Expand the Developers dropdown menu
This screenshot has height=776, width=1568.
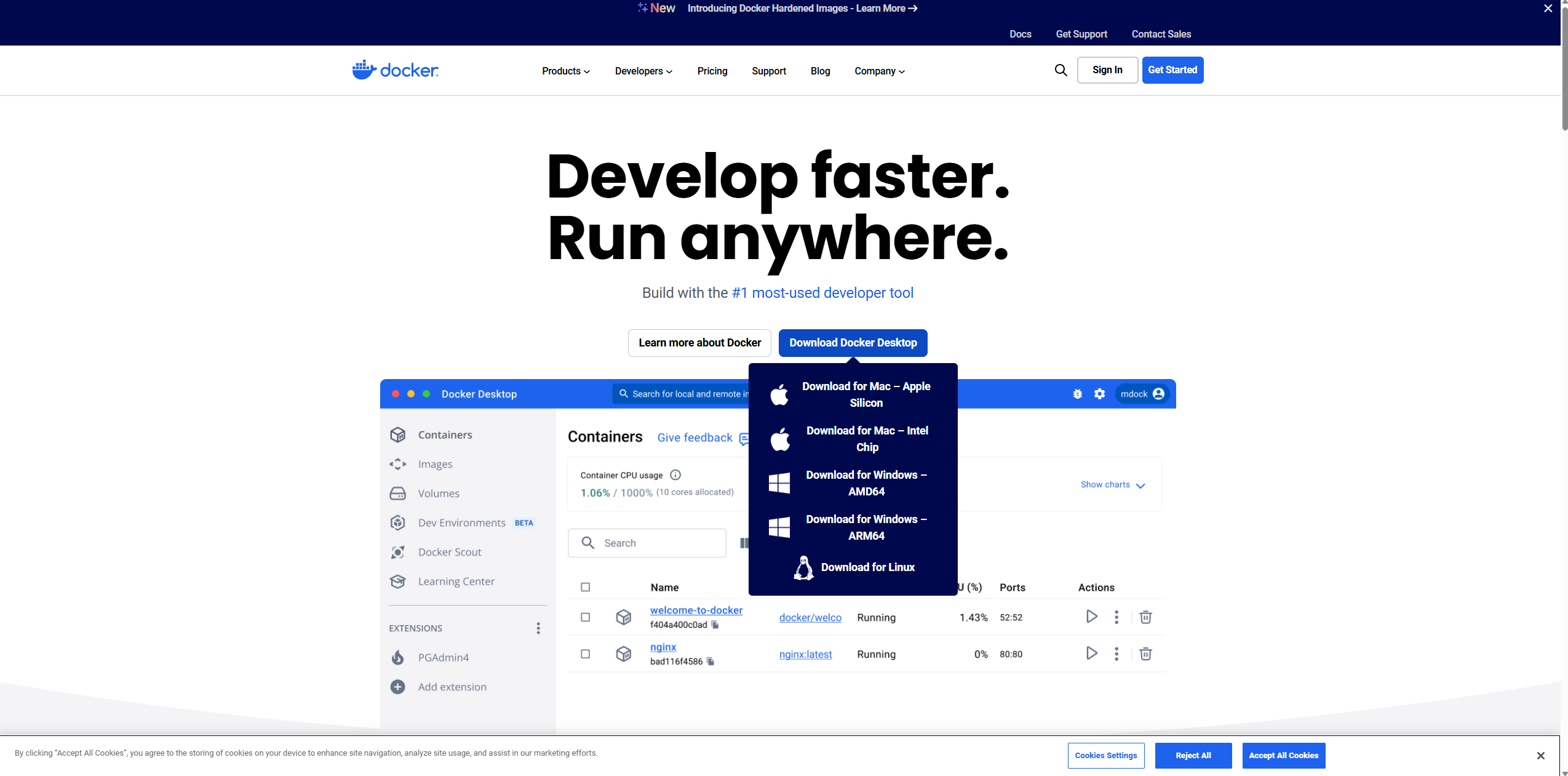[x=643, y=71]
